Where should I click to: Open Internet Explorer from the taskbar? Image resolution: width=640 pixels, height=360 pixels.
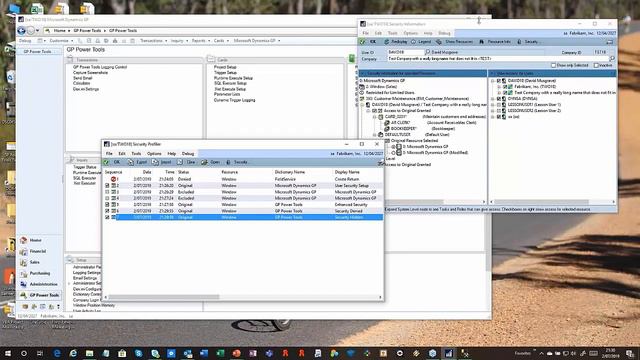(x=73, y=353)
